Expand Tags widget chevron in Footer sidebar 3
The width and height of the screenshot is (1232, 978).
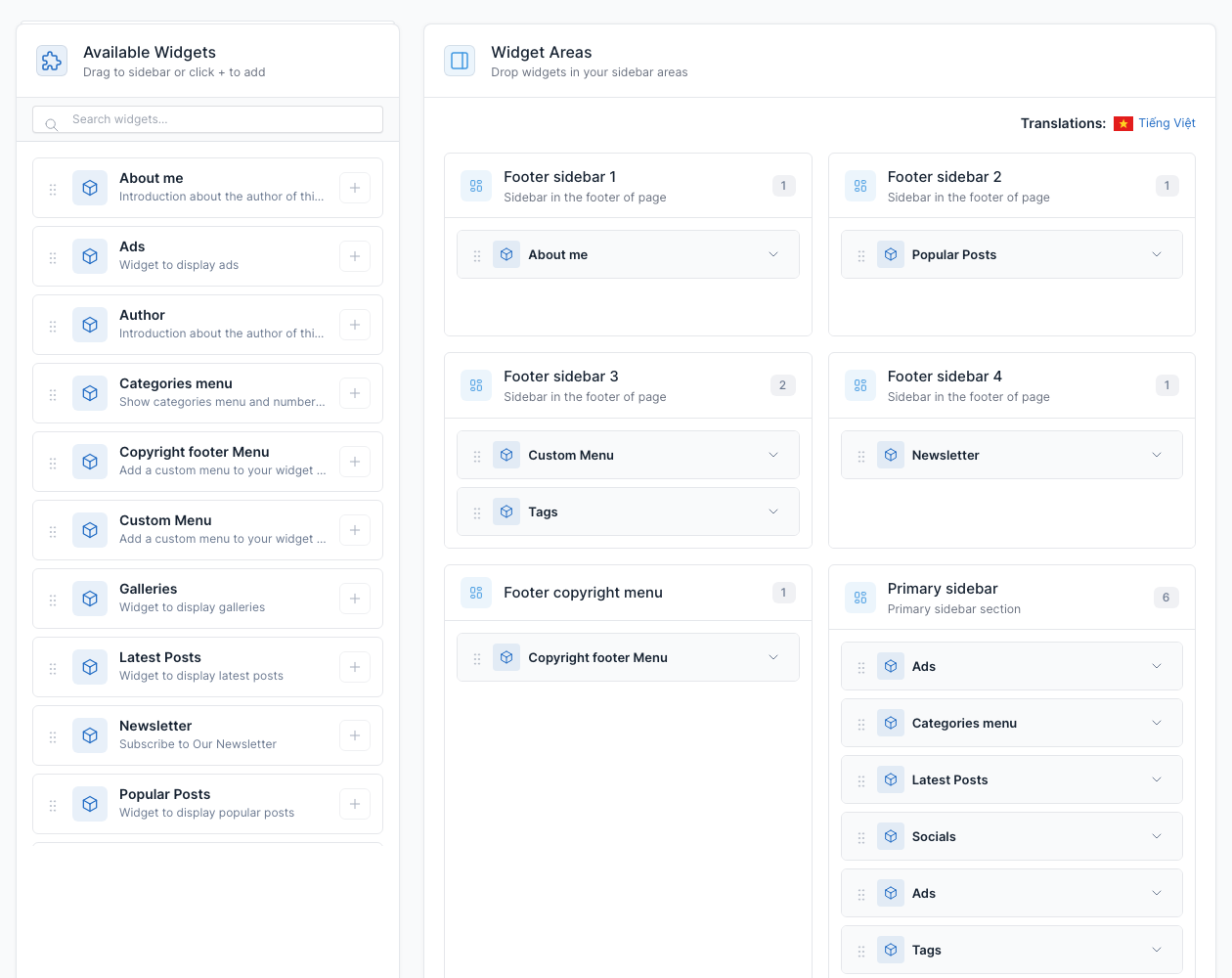773,511
